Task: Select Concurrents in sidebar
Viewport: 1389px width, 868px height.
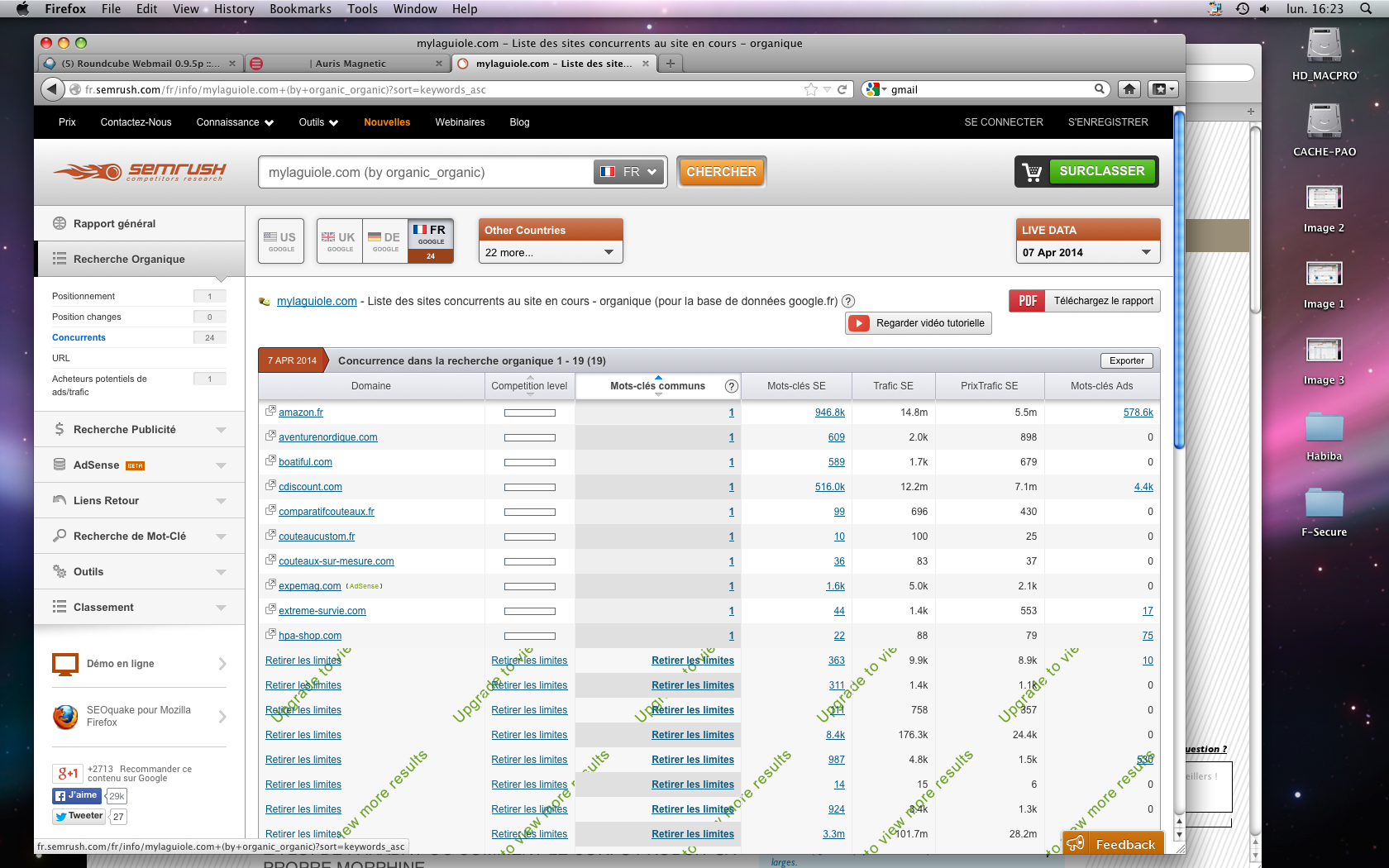Action: (x=79, y=337)
